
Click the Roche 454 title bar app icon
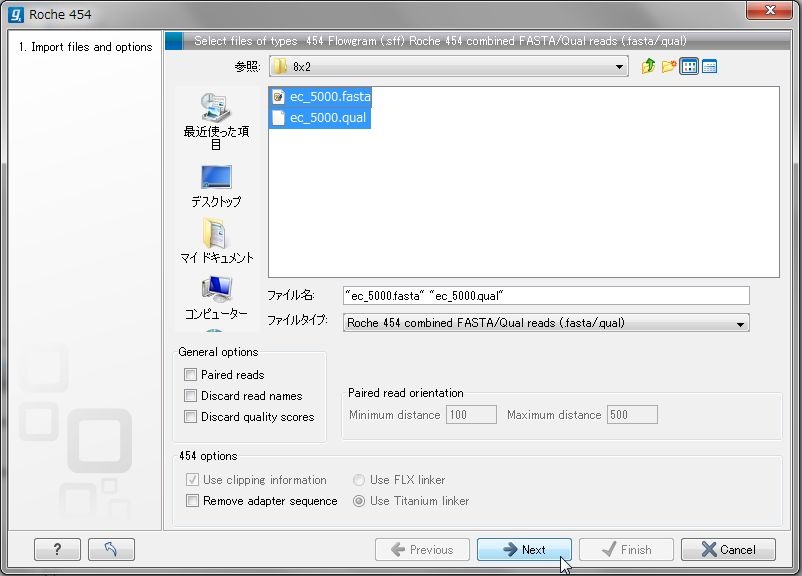16,14
